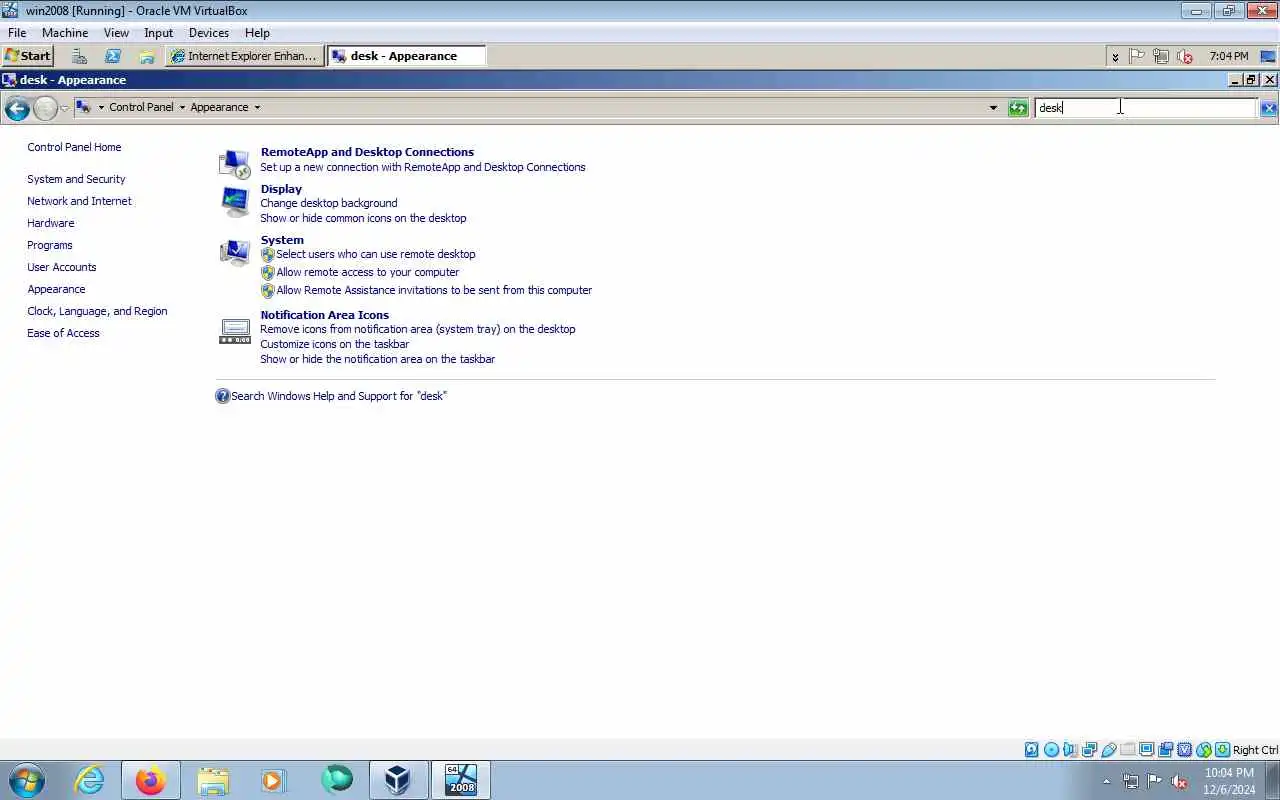Open the VirtualBox View menu

click(x=116, y=33)
